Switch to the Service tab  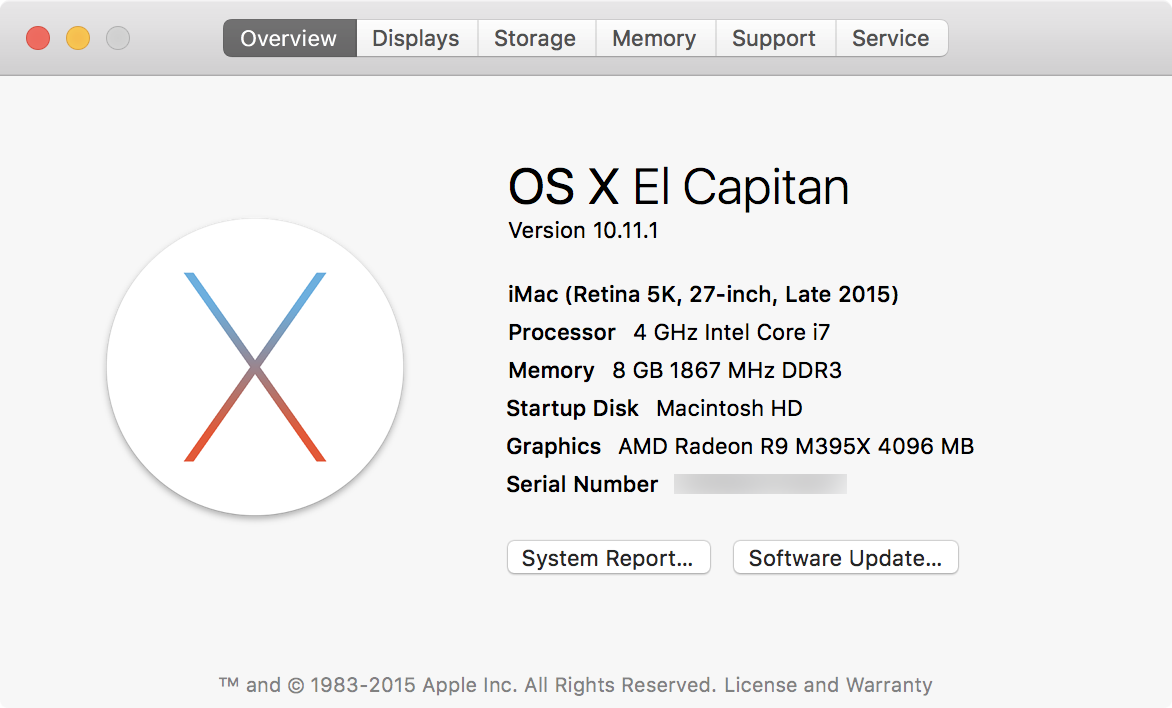tap(891, 38)
